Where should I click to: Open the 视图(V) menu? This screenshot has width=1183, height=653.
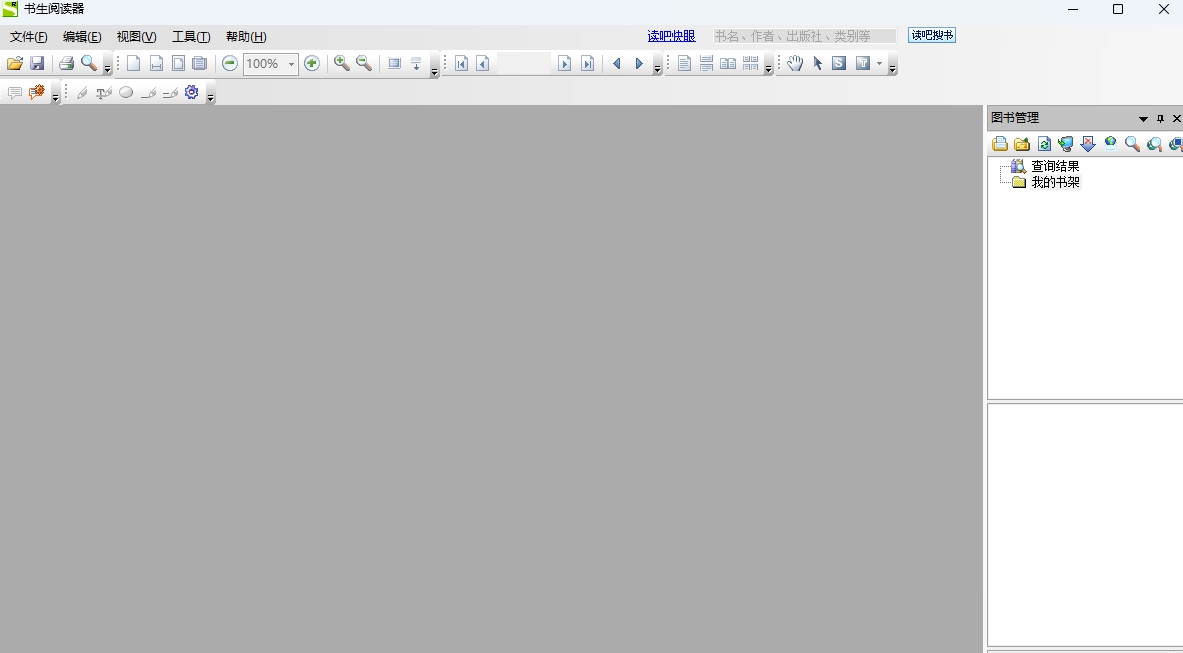coord(137,36)
